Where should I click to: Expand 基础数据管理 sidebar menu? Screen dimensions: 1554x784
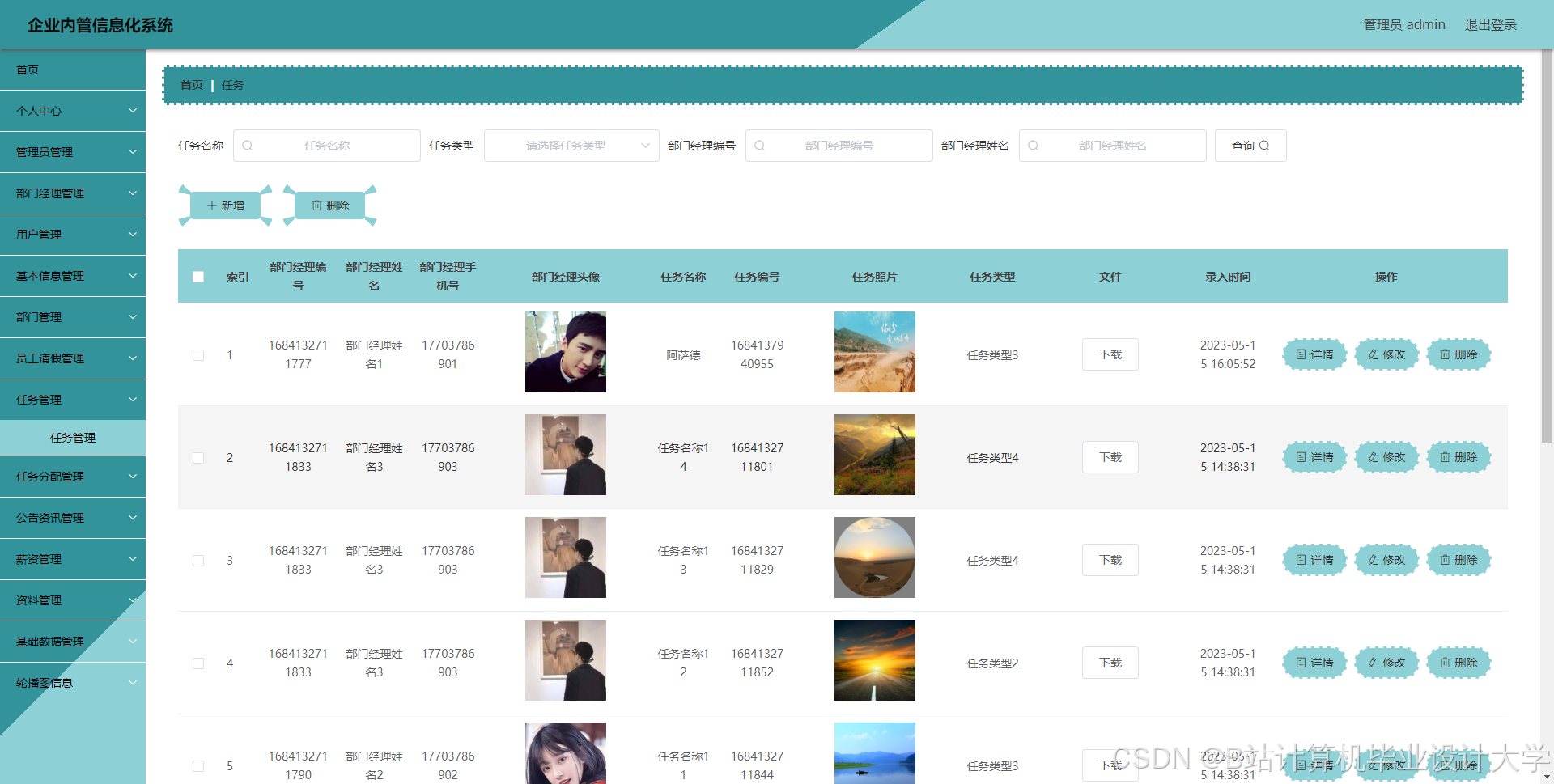(x=73, y=642)
